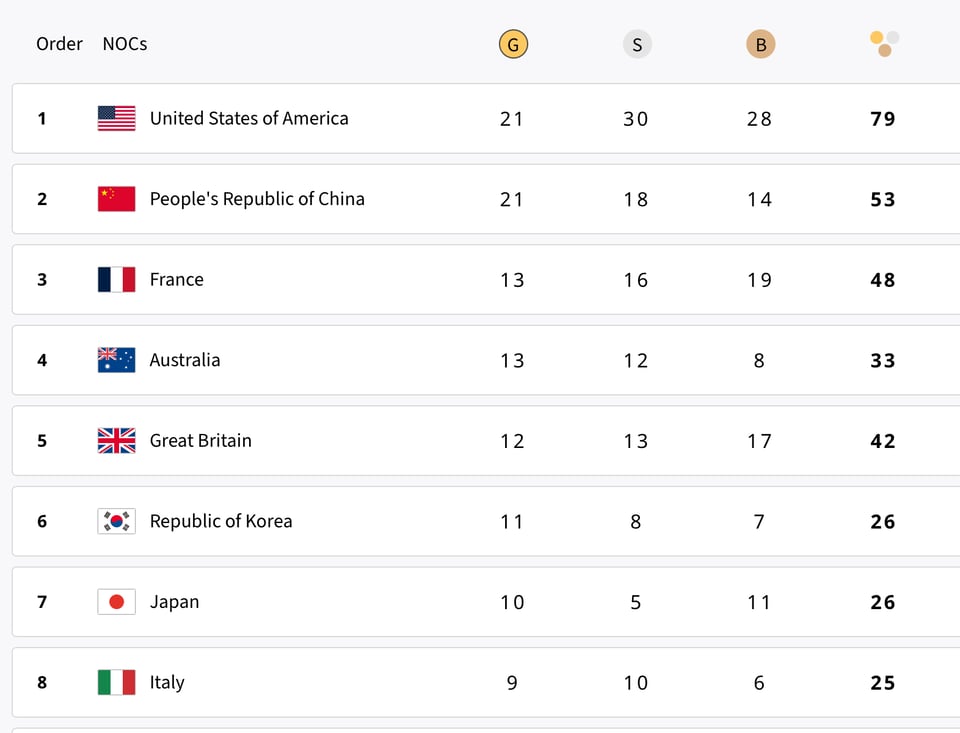Screen dimensions: 960x733
Task: Click the total medals icon
Action: (x=884, y=44)
